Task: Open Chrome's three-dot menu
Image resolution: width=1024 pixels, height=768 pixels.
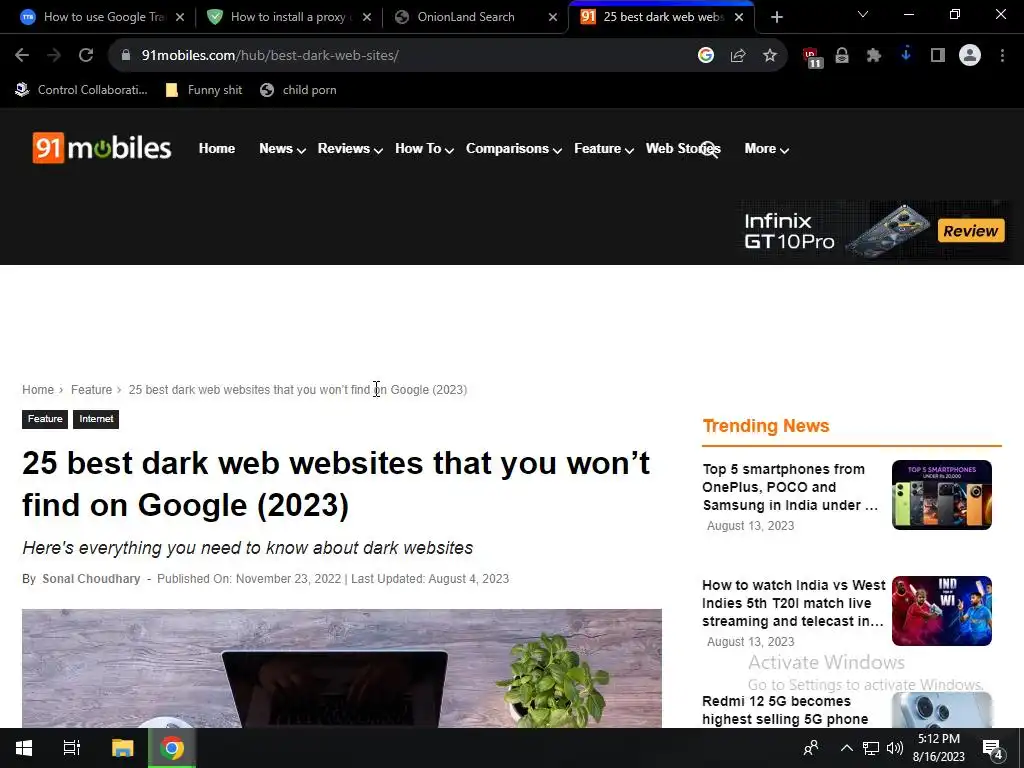Action: coord(1002,56)
